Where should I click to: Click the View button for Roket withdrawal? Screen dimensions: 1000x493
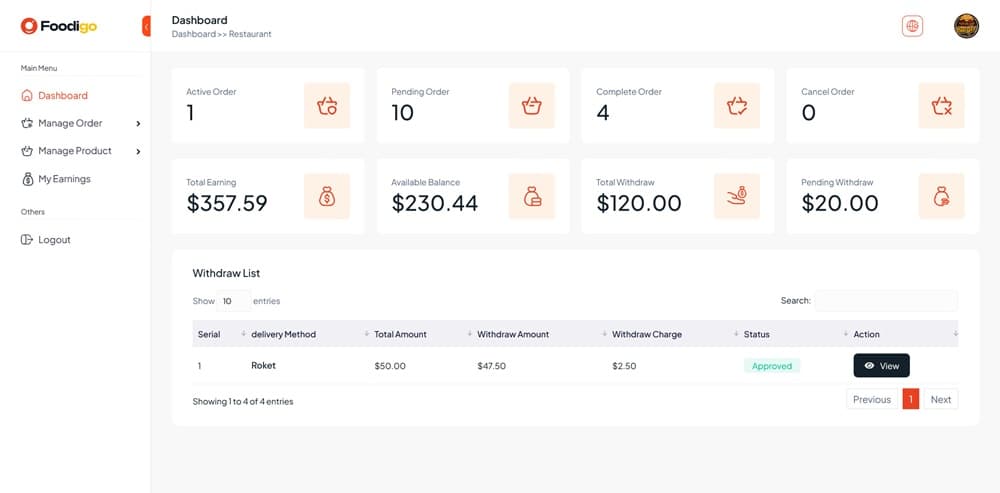click(x=881, y=366)
